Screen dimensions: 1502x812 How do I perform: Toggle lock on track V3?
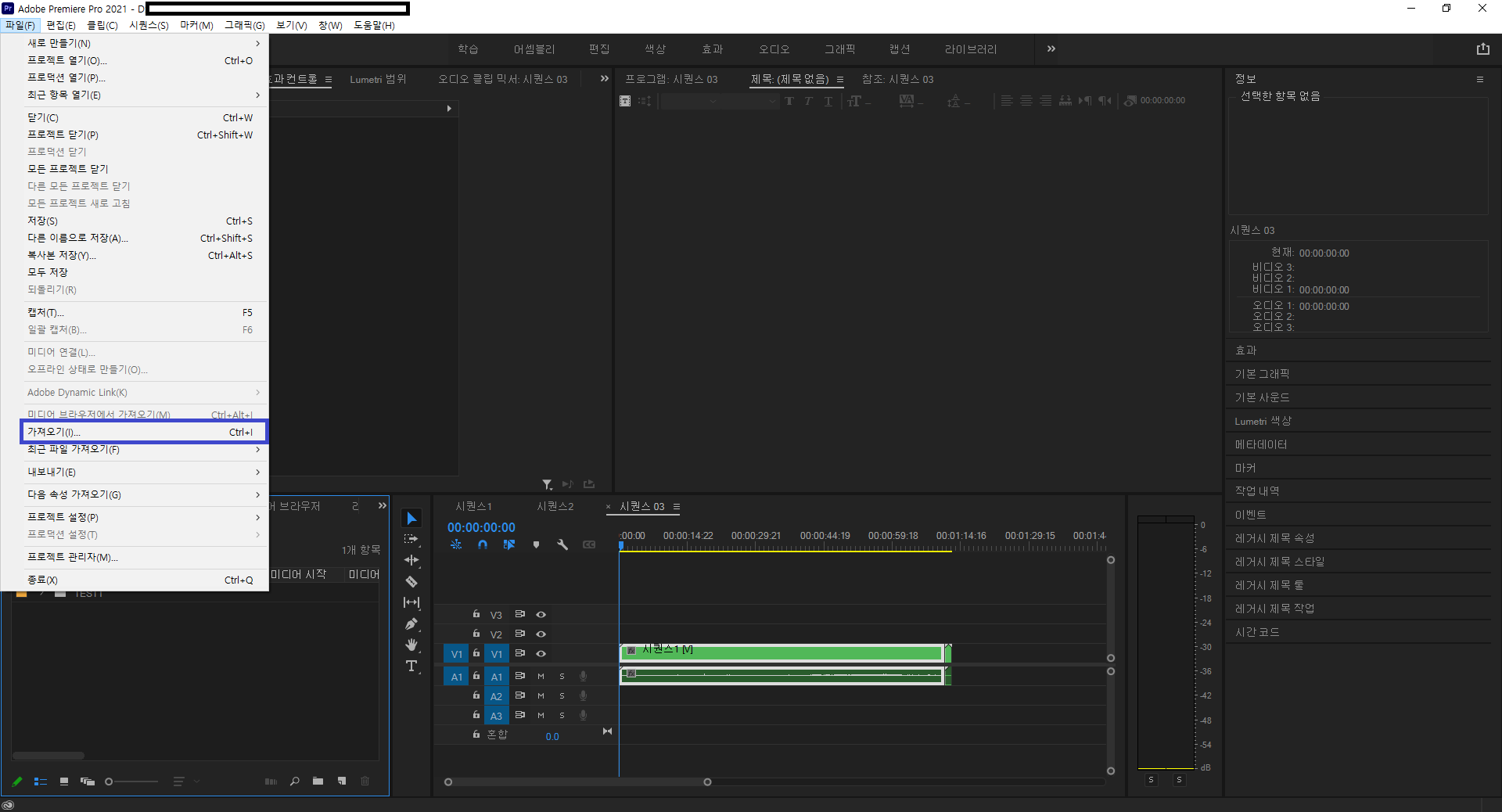click(x=476, y=614)
